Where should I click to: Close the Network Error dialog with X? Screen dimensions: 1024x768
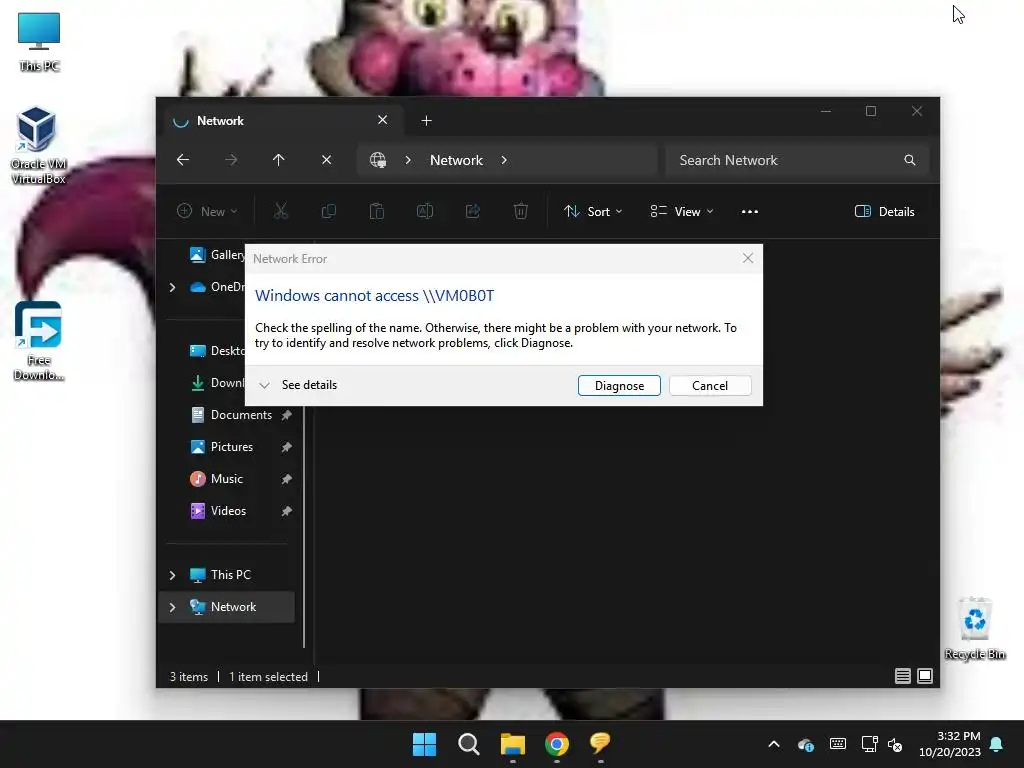[x=748, y=259]
